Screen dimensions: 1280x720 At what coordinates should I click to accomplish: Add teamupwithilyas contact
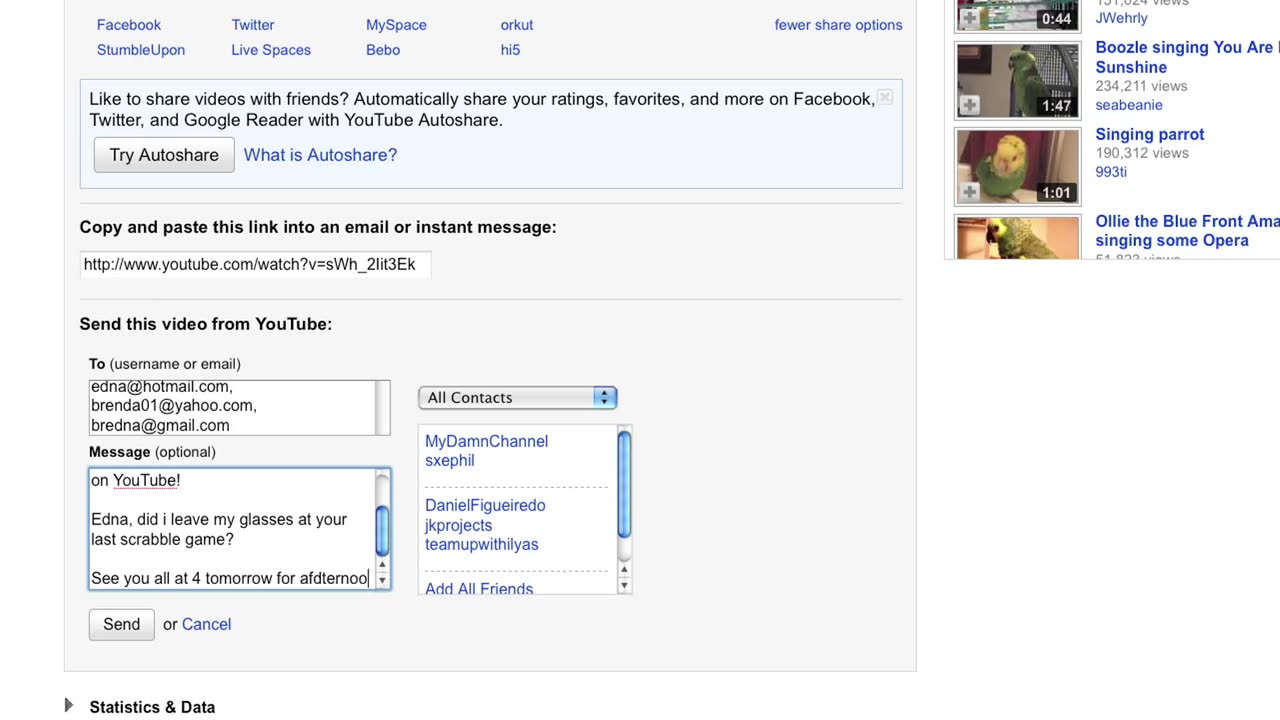(481, 544)
